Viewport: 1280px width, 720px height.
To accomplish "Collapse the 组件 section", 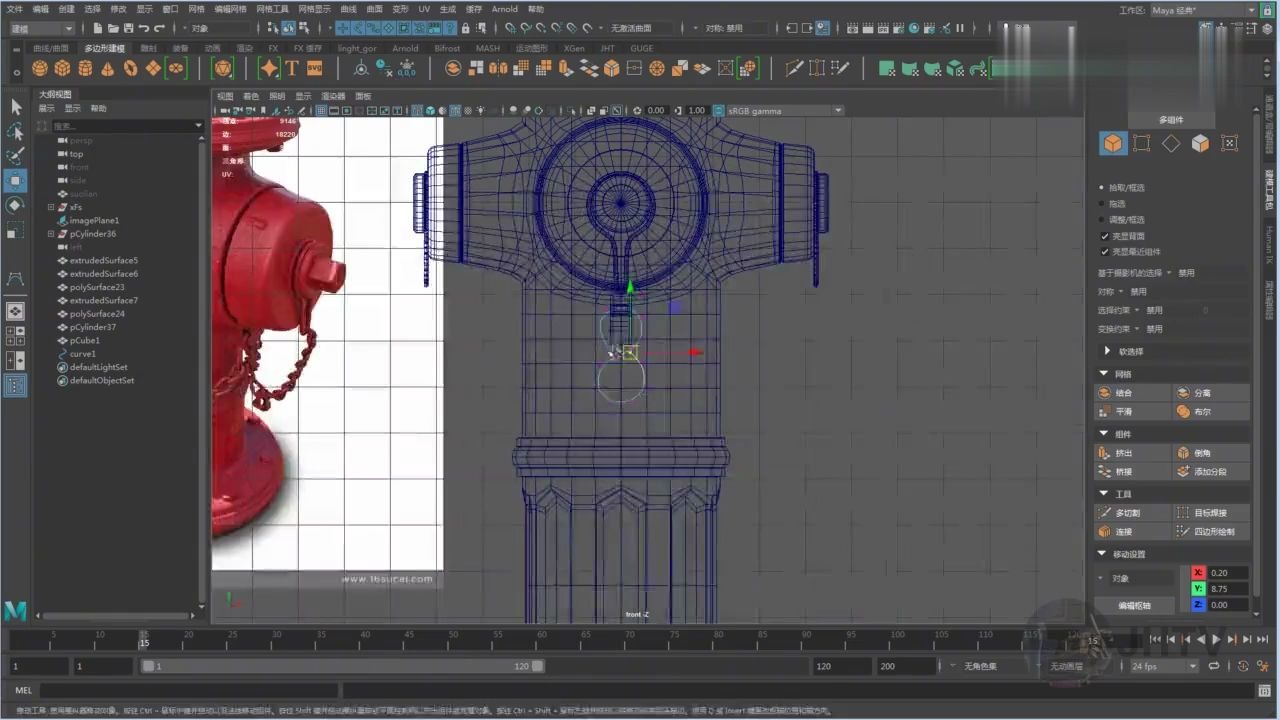I will point(1103,434).
